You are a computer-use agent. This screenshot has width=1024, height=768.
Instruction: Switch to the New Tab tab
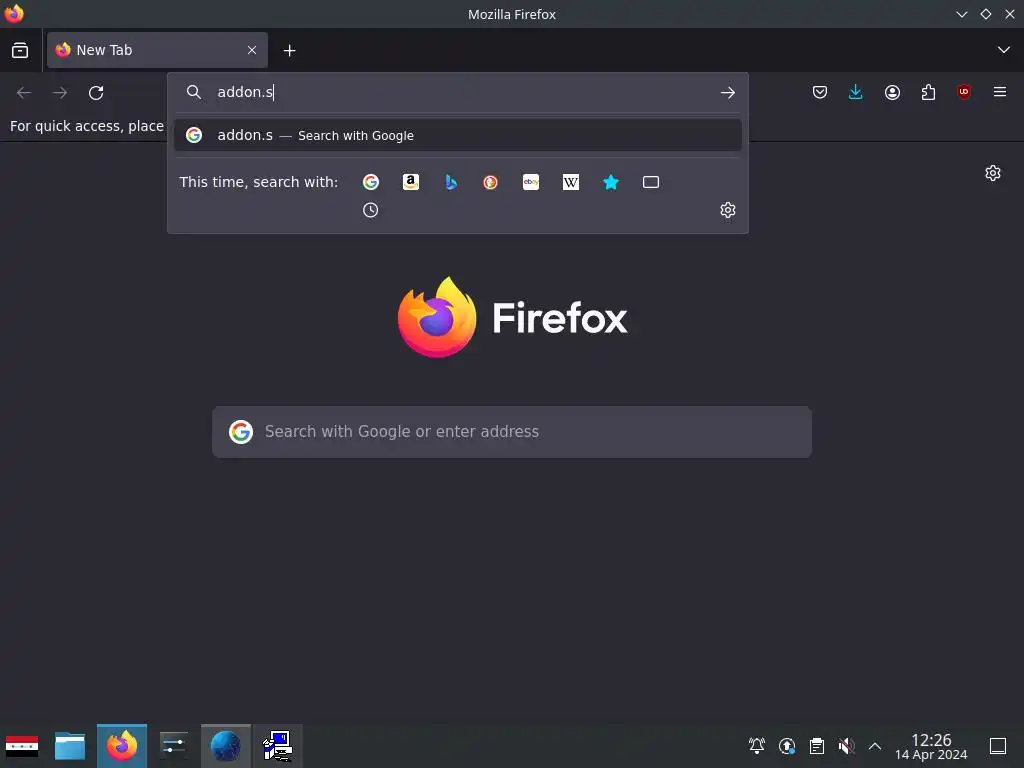(x=157, y=50)
